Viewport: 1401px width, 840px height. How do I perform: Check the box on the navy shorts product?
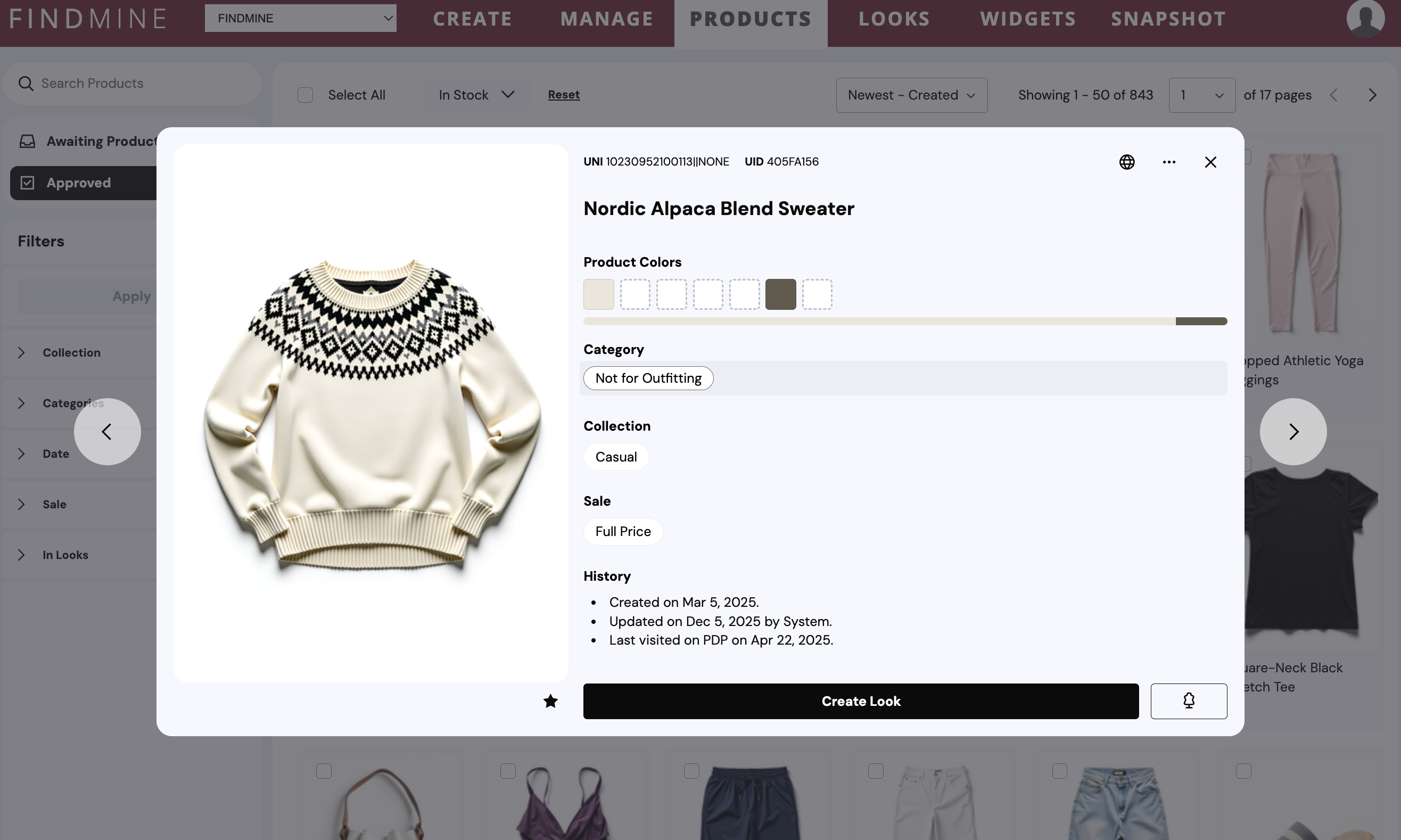(692, 770)
